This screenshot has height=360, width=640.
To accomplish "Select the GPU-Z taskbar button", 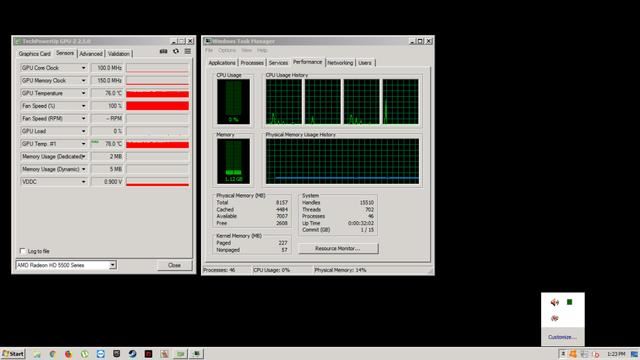I will click(180, 354).
